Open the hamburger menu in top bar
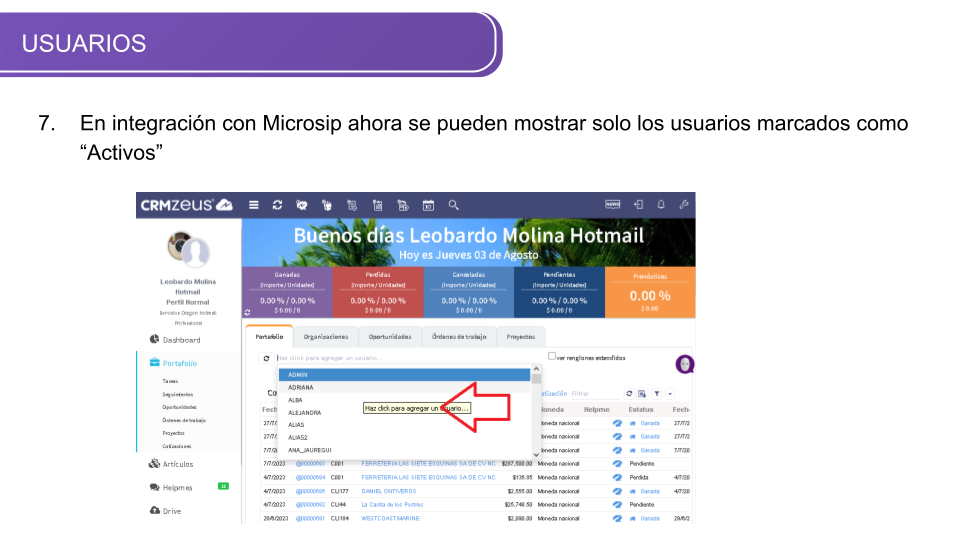Image resolution: width=960 pixels, height=540 pixels. (253, 205)
